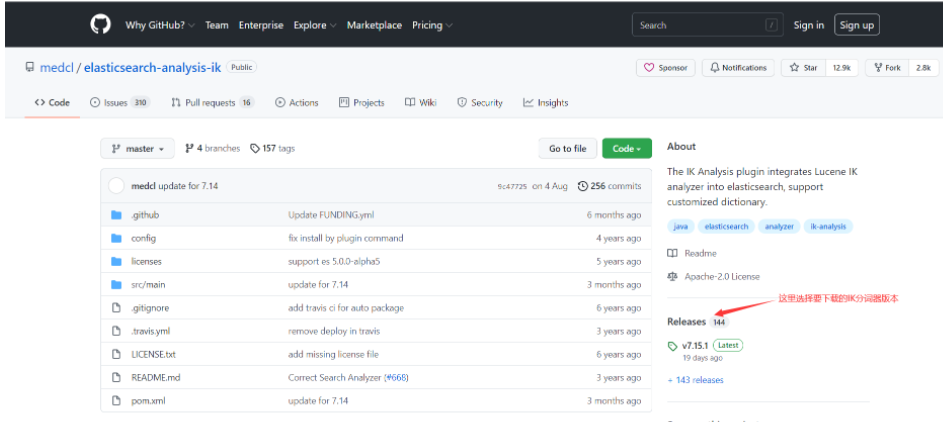The image size is (943, 422).
Task: Open the Releases 144 heading link
Action: click(698, 322)
